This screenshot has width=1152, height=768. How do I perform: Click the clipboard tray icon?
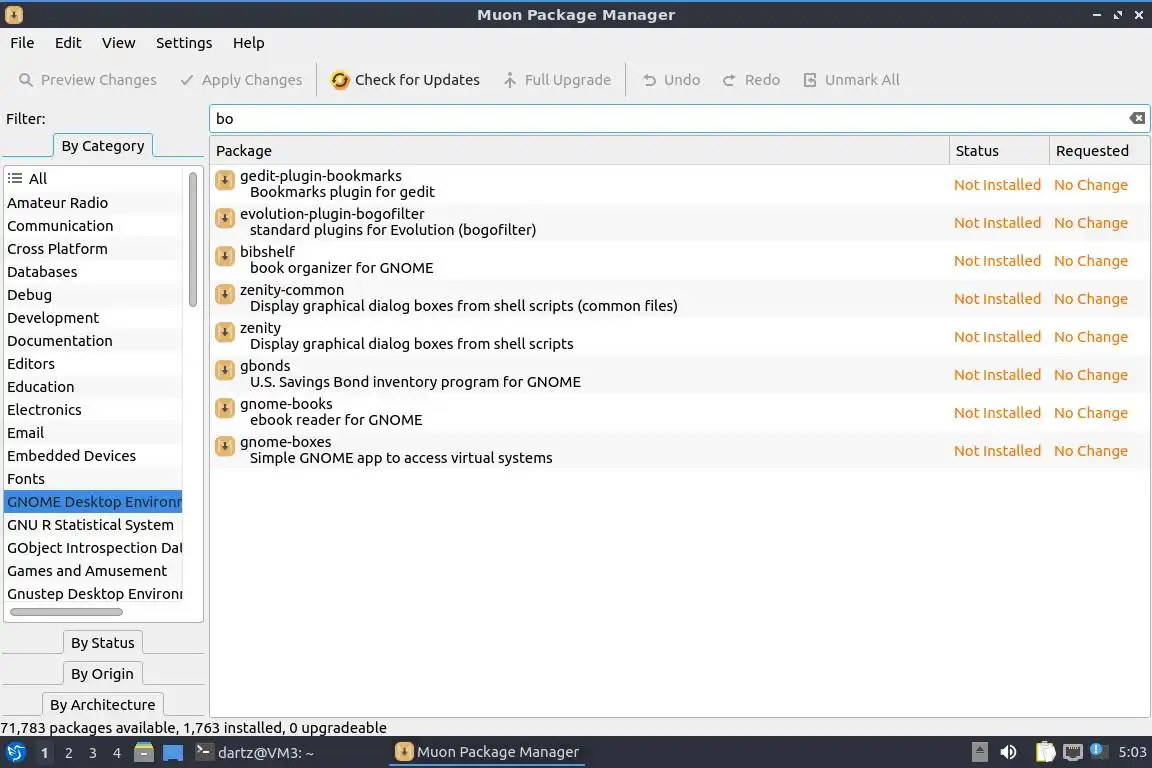[x=1045, y=752]
